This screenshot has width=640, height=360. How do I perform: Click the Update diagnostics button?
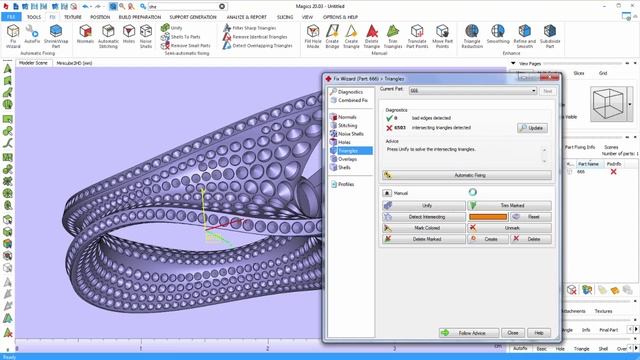[x=532, y=128]
